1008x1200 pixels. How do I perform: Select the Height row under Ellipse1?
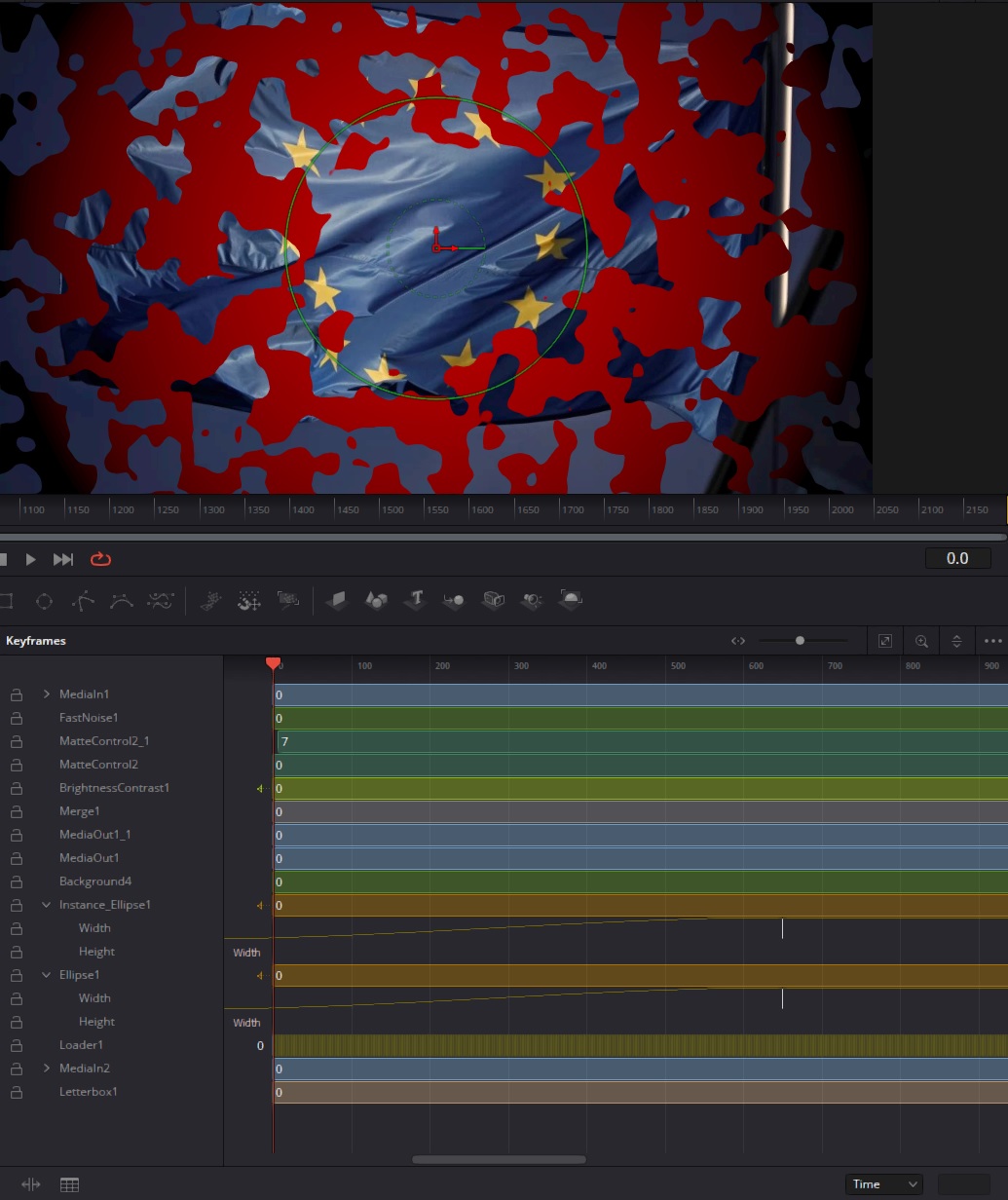tap(96, 1022)
